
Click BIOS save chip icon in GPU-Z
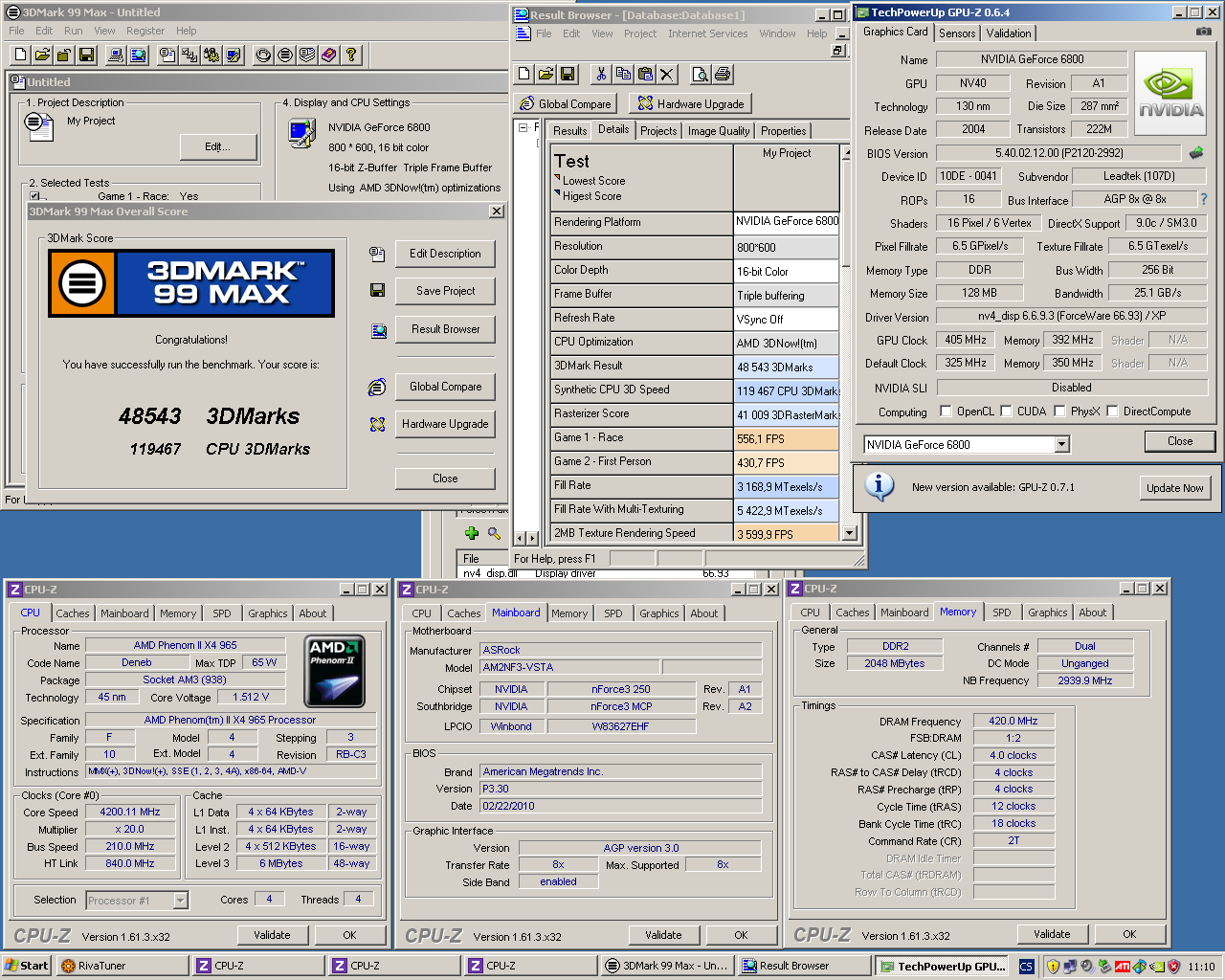click(1196, 152)
